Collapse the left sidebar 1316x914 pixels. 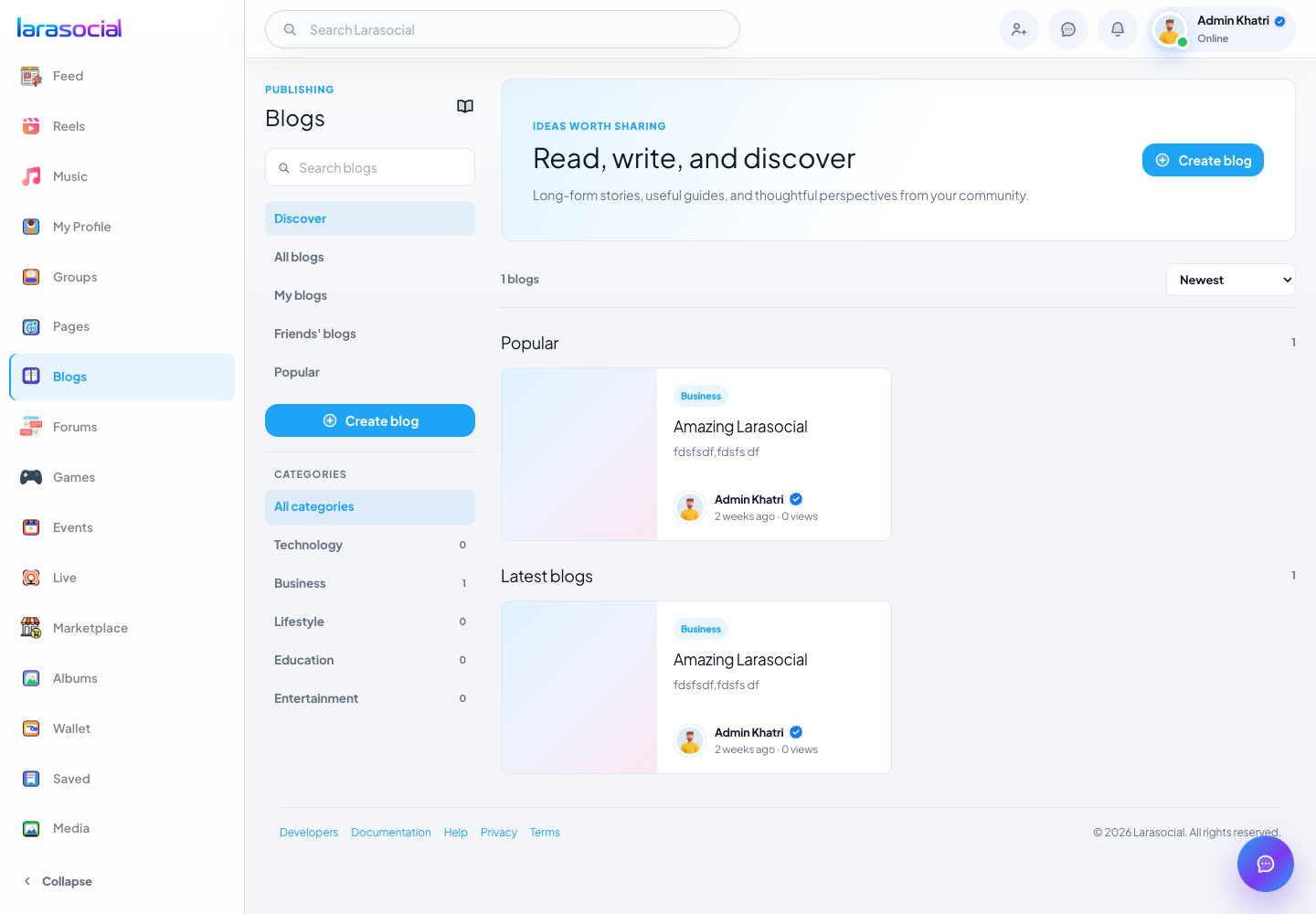click(x=58, y=881)
